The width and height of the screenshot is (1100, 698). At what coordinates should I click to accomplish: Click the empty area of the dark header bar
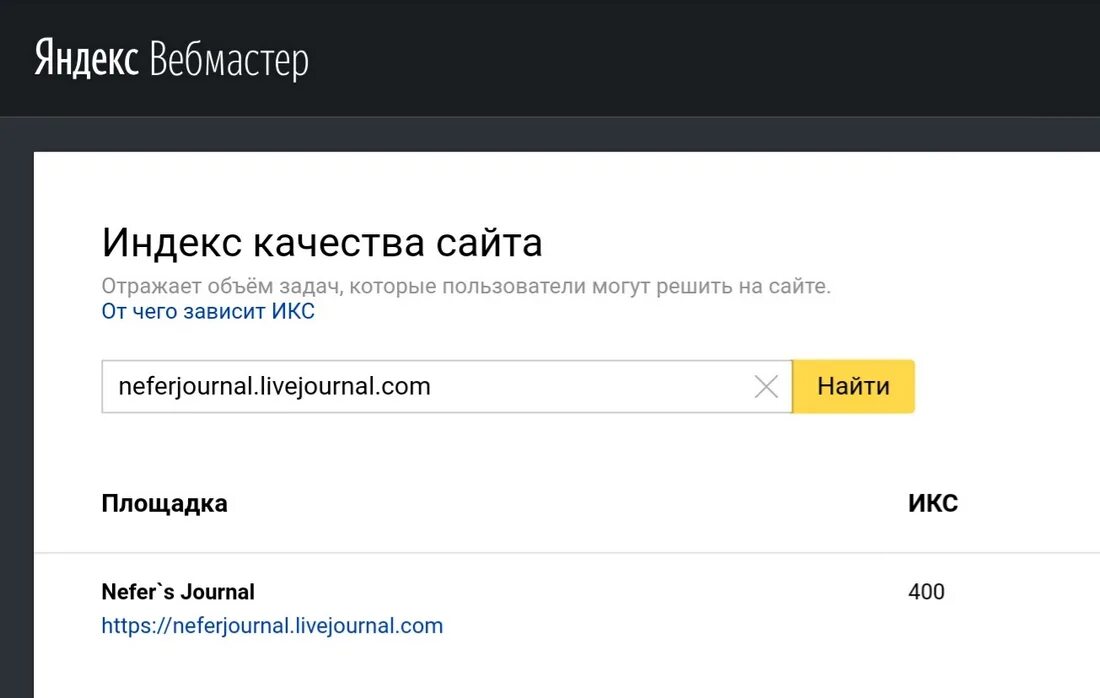pyautogui.click(x=700, y=58)
